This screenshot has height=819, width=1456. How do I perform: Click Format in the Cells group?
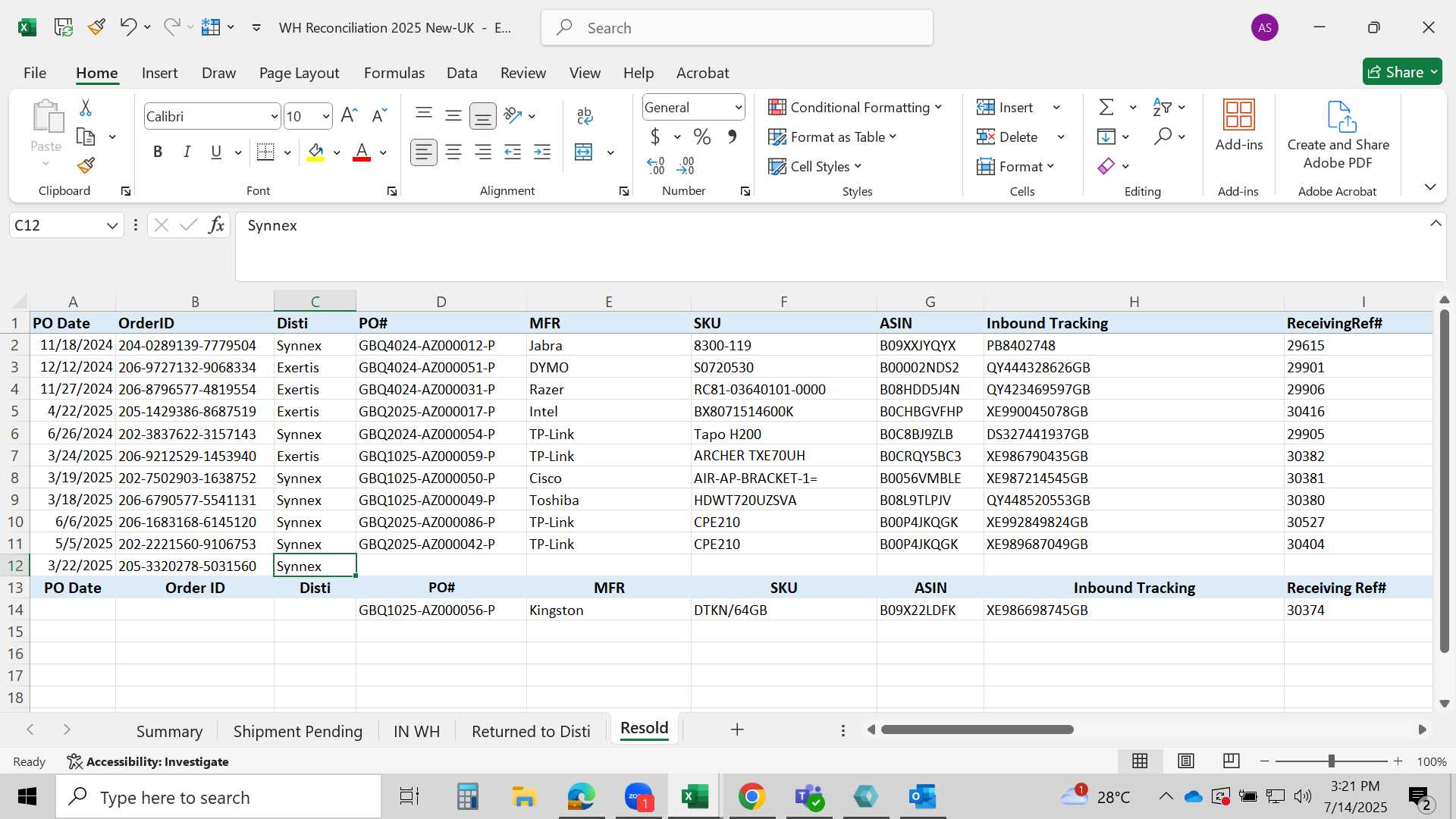1015,166
